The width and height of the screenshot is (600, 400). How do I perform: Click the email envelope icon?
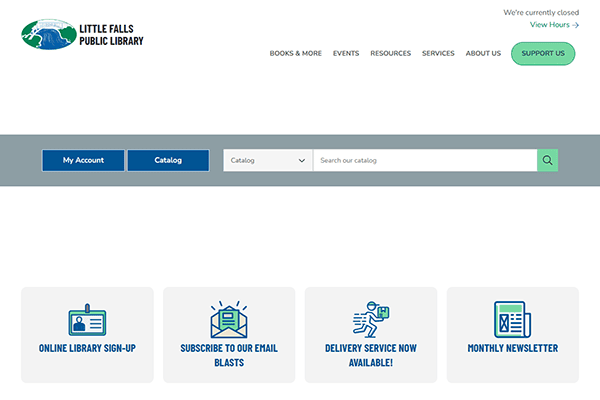coord(229,319)
